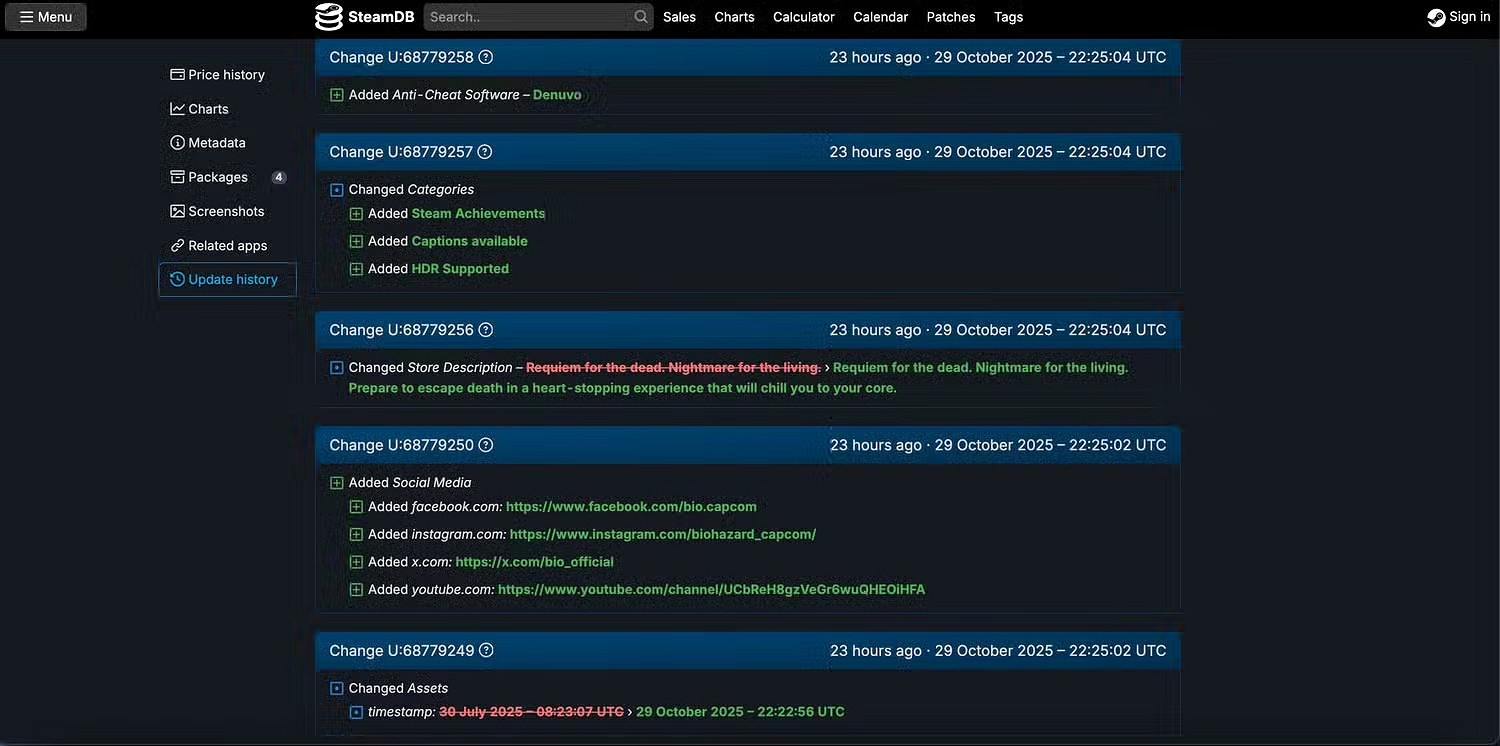This screenshot has height=746, width=1500.
Task: Open Calculator from top navigation
Action: pos(803,17)
